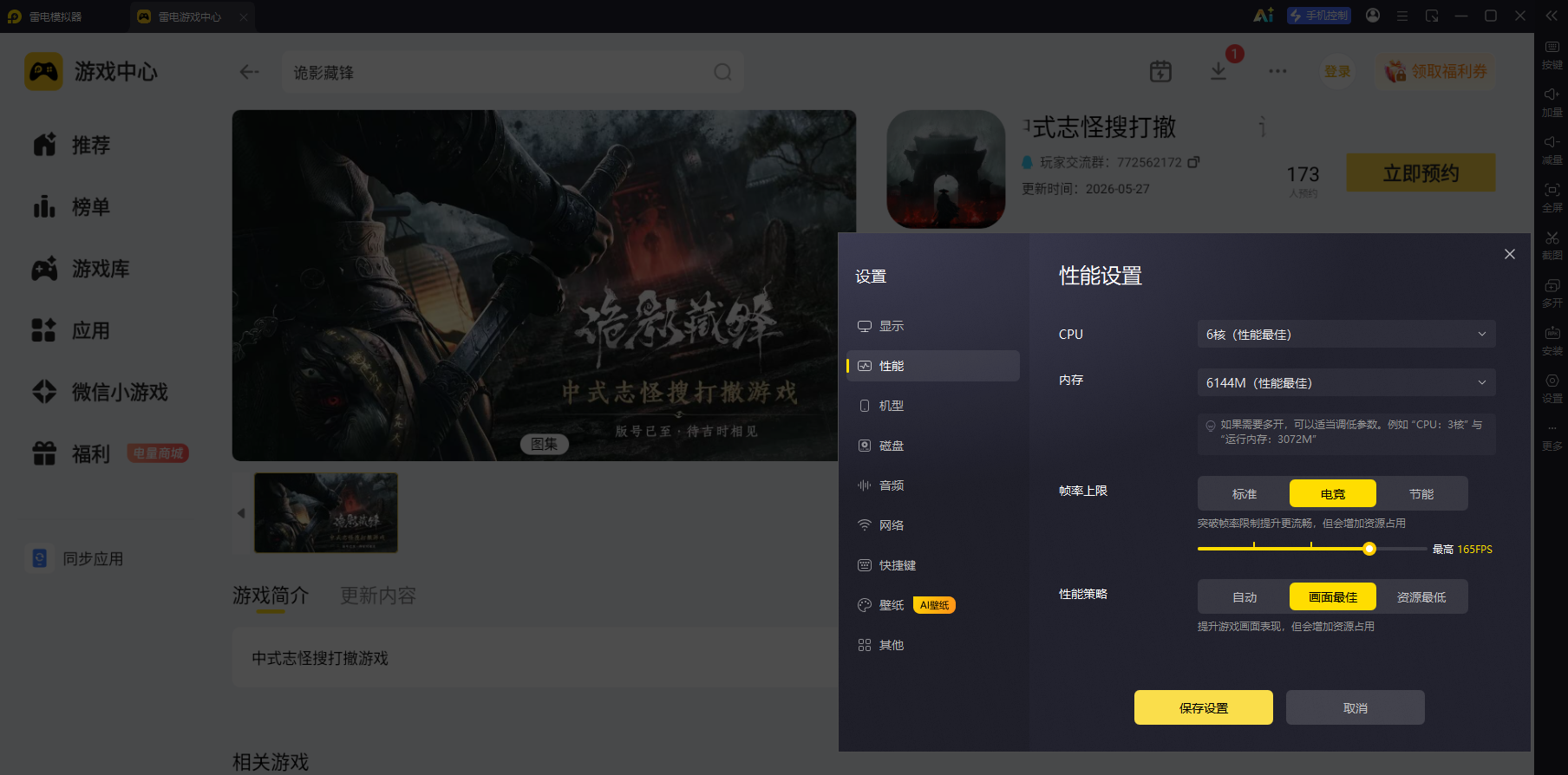1568x775 pixels.
Task: Click 取消 to cancel settings
Action: (x=1356, y=707)
